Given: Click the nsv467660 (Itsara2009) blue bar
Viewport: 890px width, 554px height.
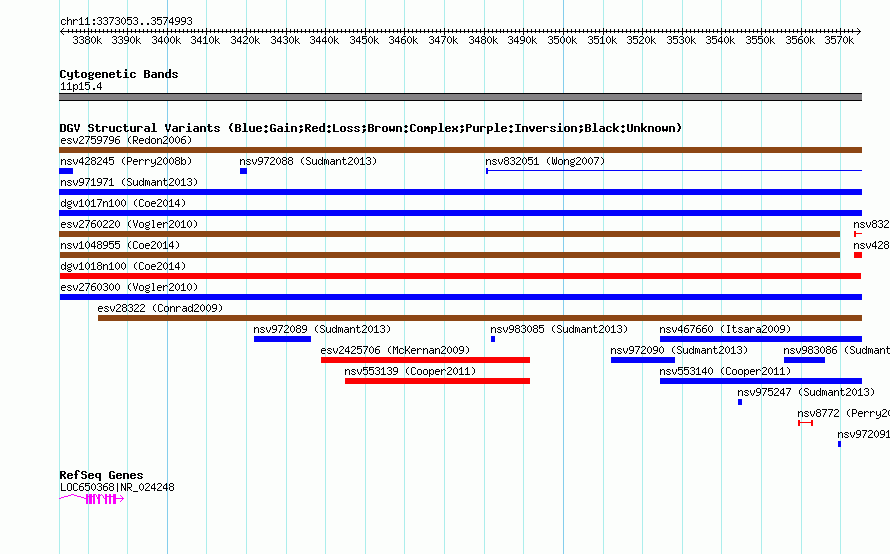Looking at the screenshot, I should 761,339.
